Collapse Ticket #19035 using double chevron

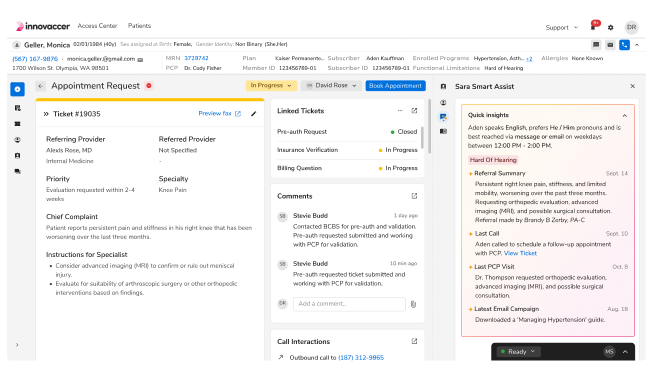46,114
